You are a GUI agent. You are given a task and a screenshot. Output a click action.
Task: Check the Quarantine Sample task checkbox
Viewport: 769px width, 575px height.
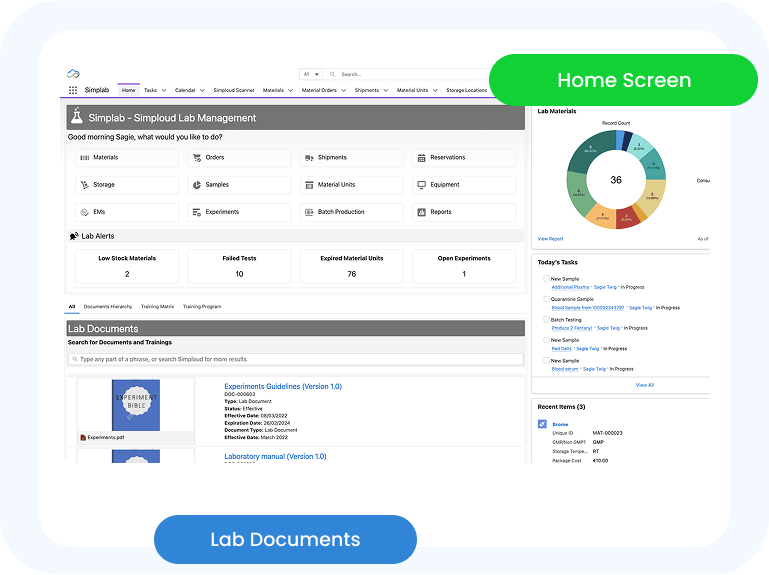click(x=545, y=299)
